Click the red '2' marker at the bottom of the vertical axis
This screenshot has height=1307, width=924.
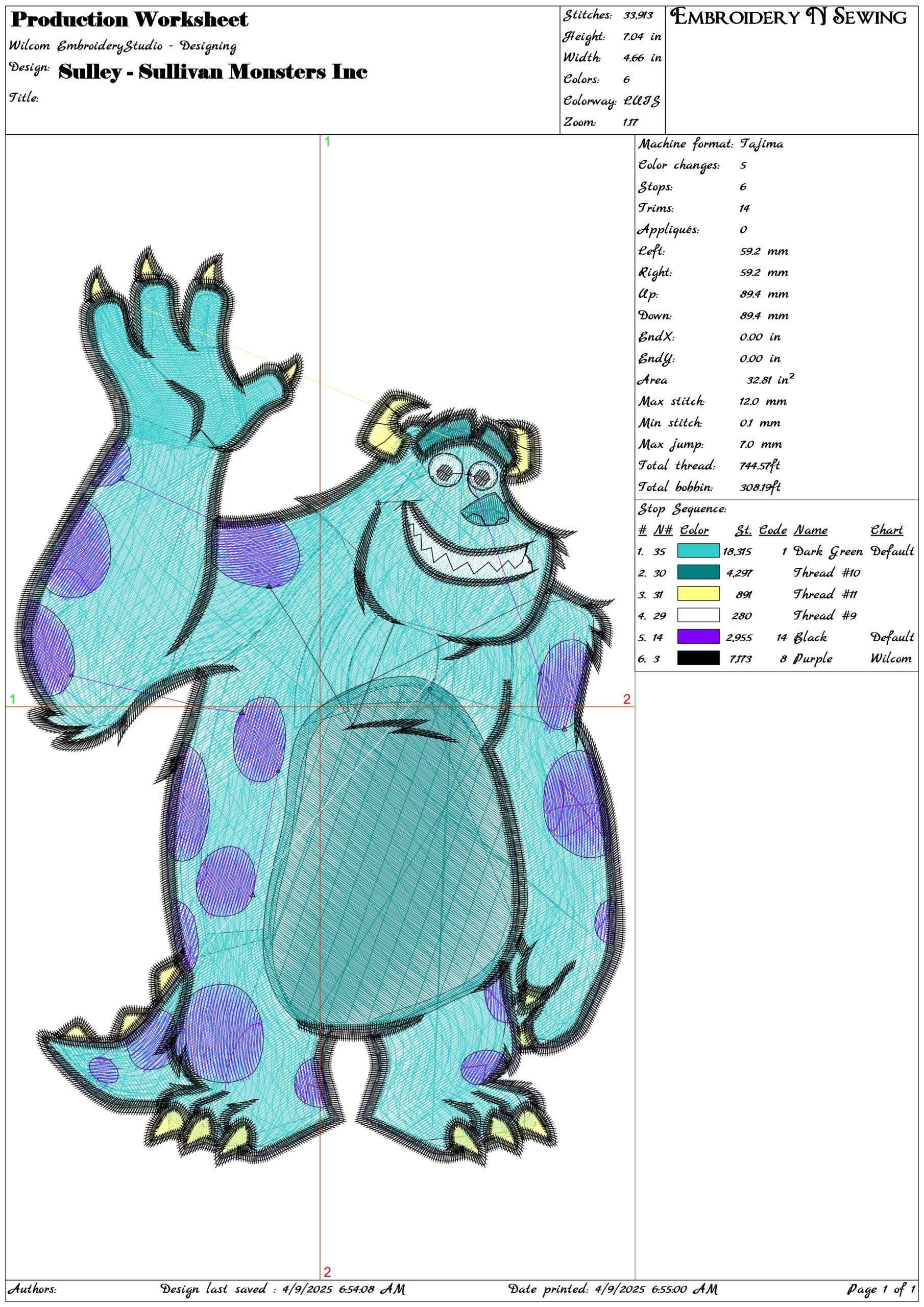[x=327, y=1272]
